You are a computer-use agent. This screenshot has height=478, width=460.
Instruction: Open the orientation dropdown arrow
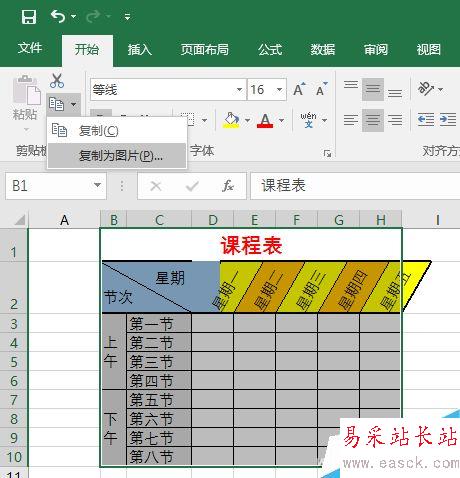pyautogui.click(x=440, y=89)
